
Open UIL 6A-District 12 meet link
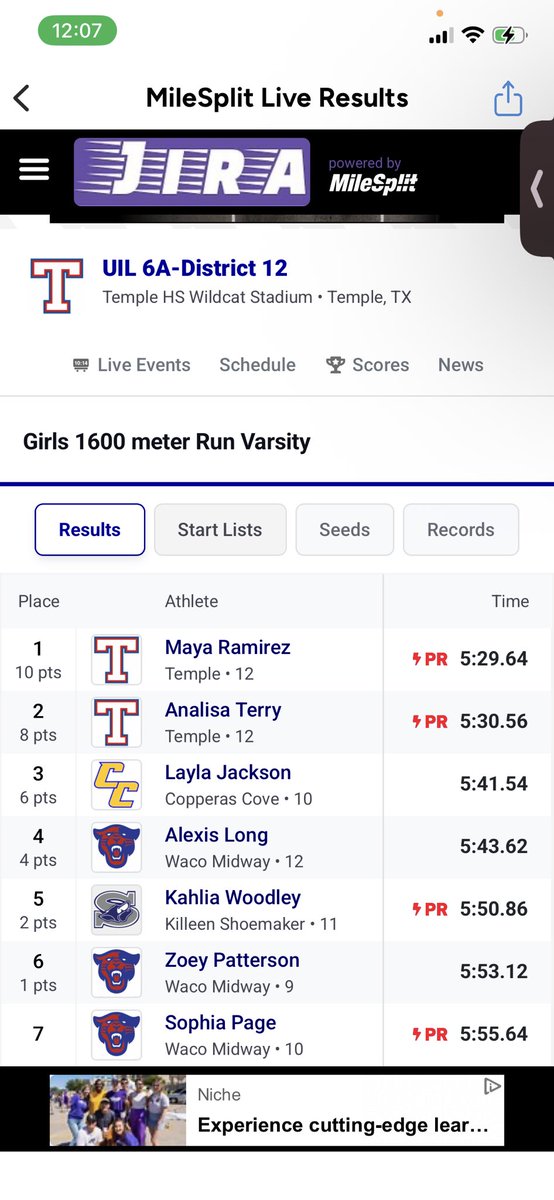click(x=195, y=268)
